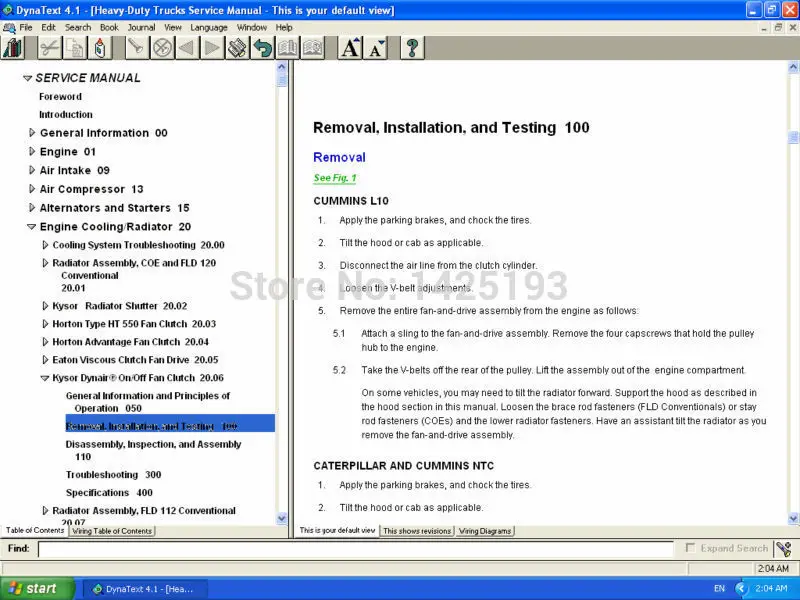Viewport: 800px width, 600px height.
Task: Open help with question mark icon
Action: (412, 48)
